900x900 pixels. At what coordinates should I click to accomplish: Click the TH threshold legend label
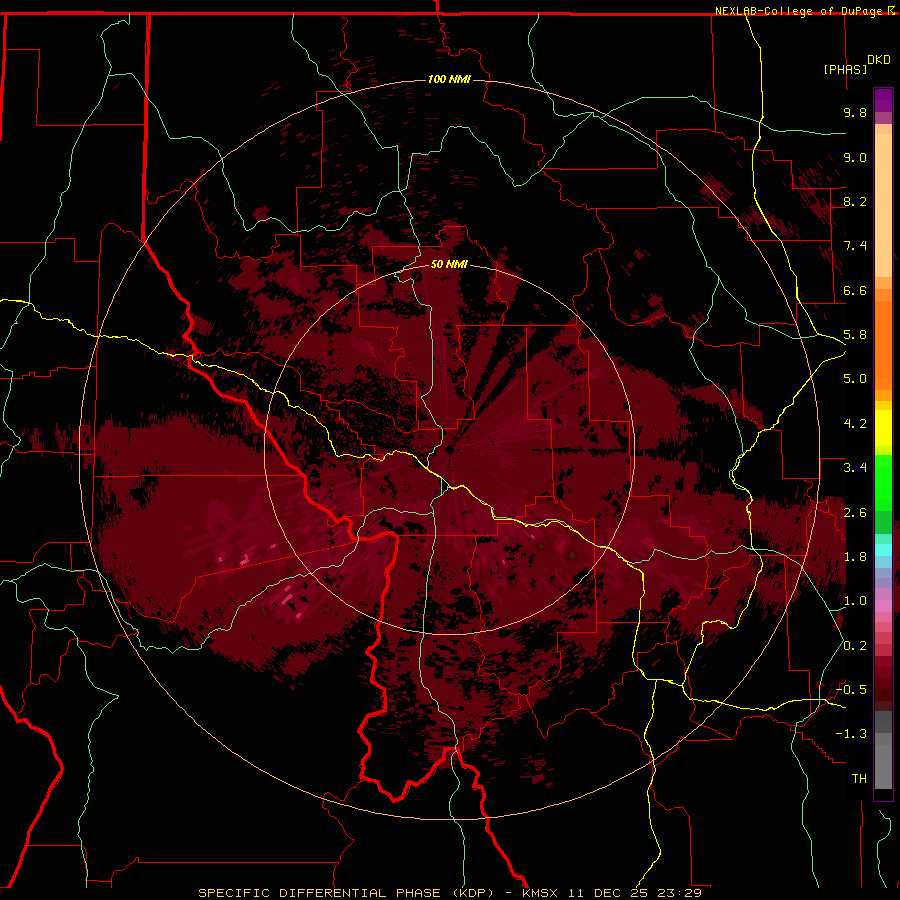click(859, 779)
